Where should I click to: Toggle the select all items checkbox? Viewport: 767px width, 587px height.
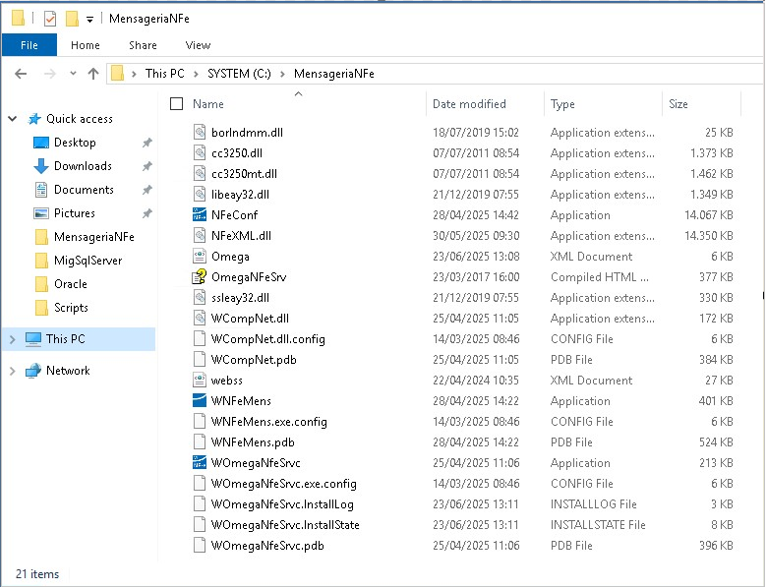(x=176, y=104)
